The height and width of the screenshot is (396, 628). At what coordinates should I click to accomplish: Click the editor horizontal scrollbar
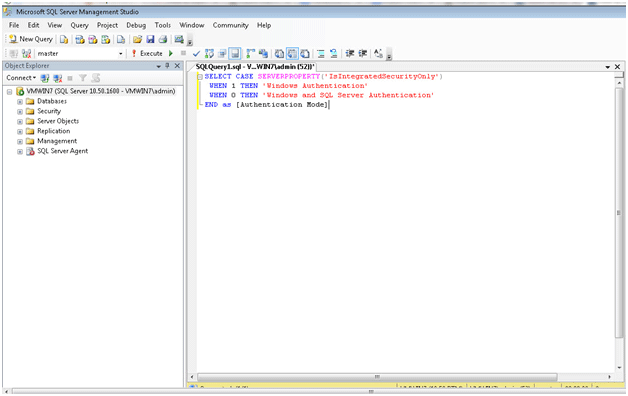377,377
